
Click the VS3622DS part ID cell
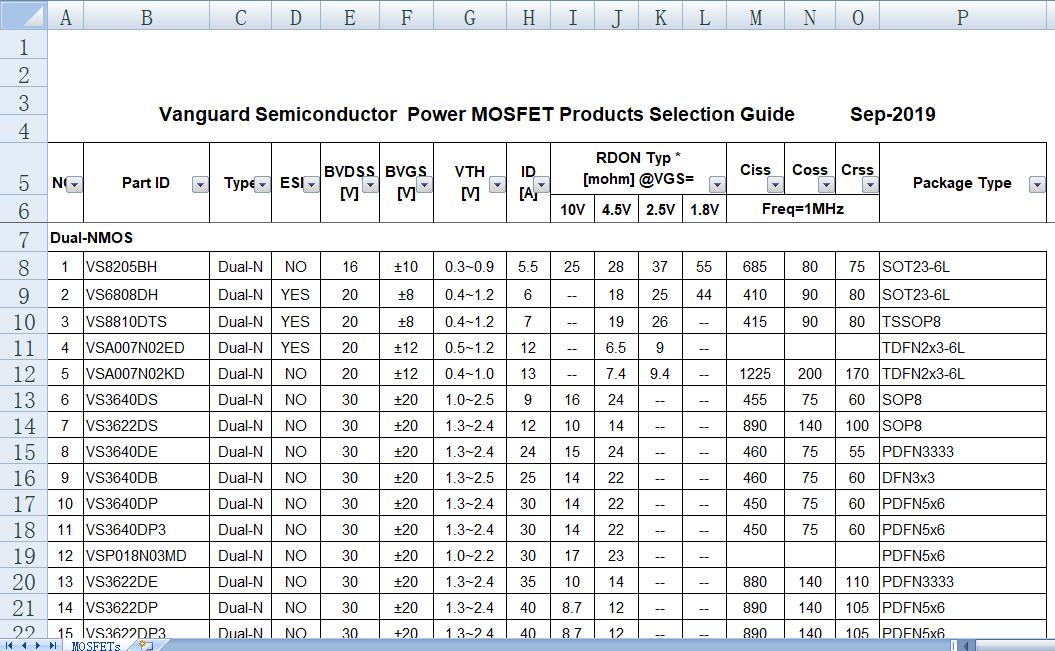pyautogui.click(x=147, y=426)
